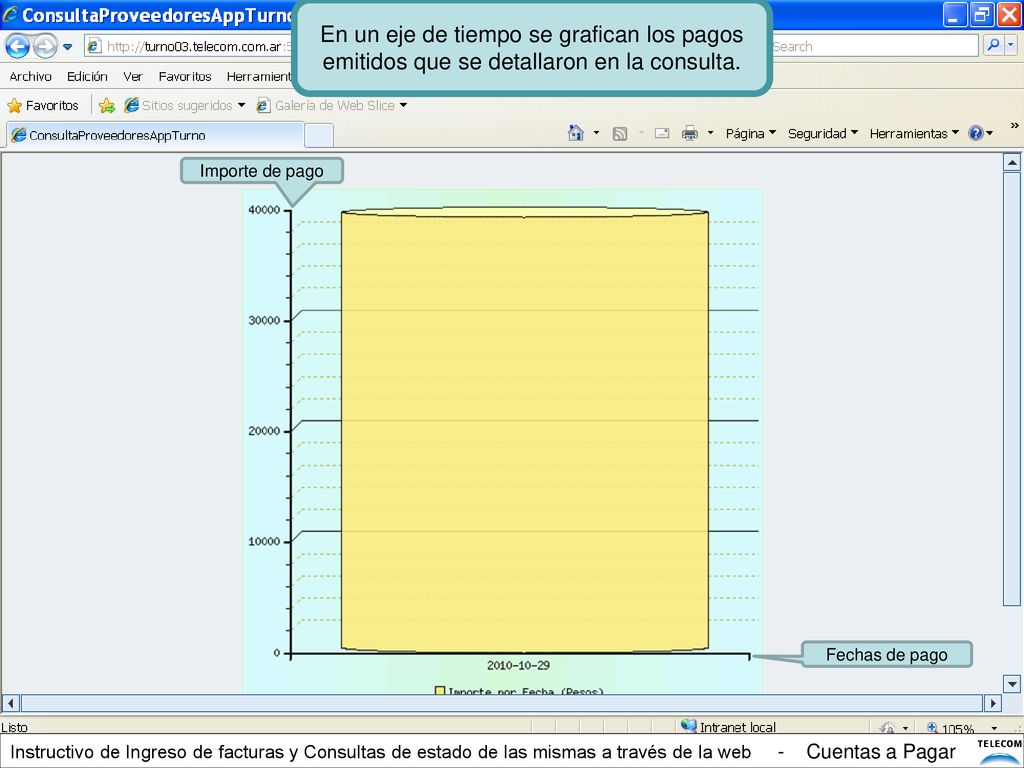Image resolution: width=1024 pixels, height=768 pixels.
Task: Expand the Galería de Web Slice dropdown arrow
Action: click(403, 105)
